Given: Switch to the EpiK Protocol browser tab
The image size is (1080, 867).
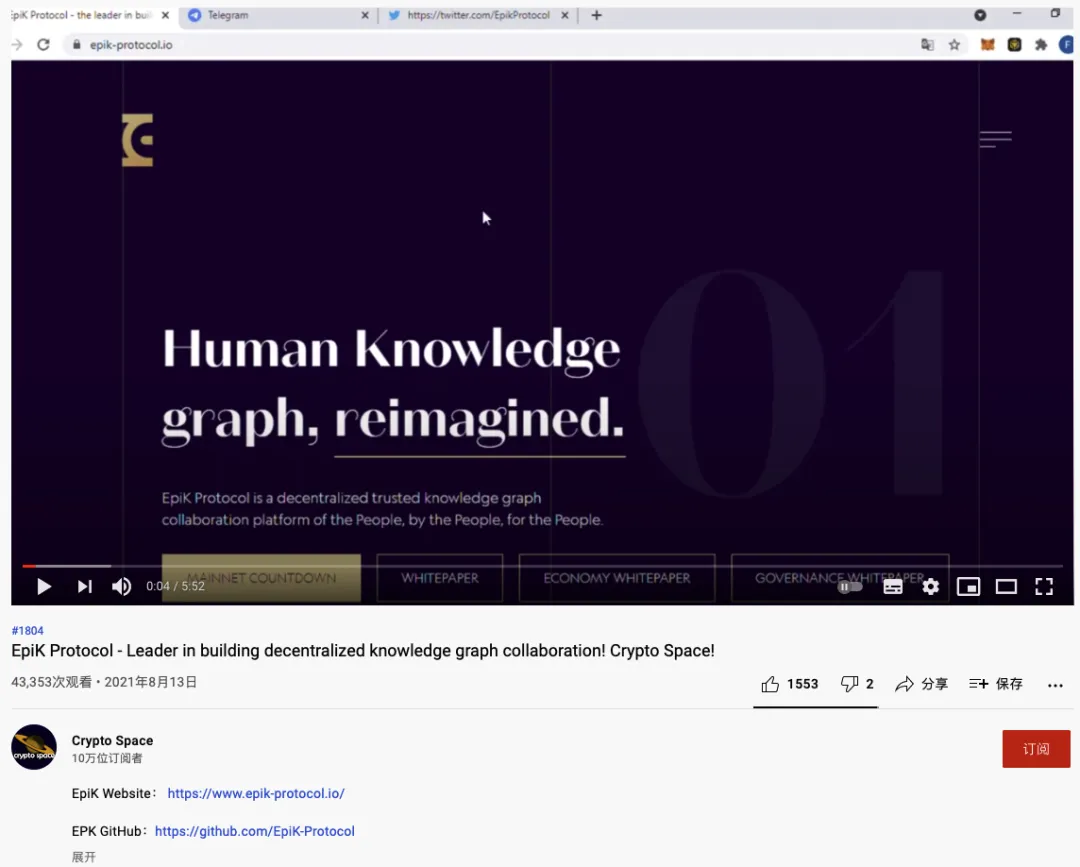Looking at the screenshot, I should tap(81, 15).
